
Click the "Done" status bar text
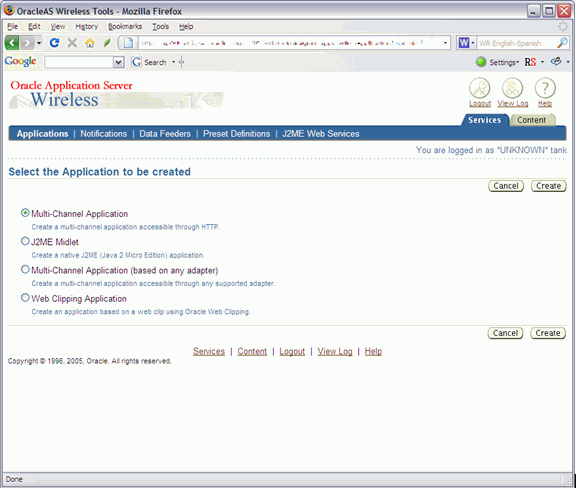click(x=14, y=479)
